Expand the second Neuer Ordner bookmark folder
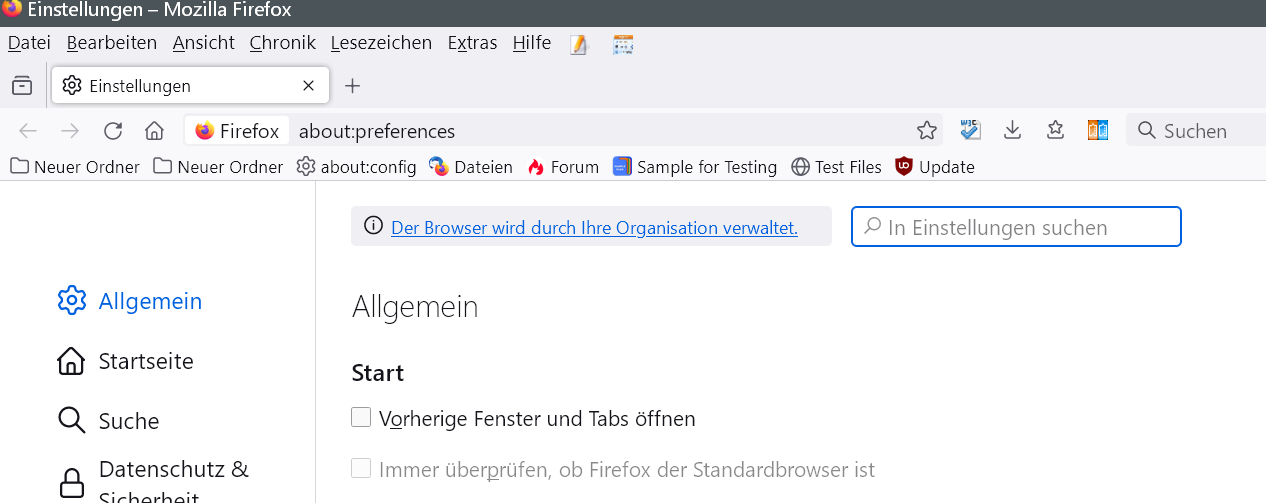Image resolution: width=1266 pixels, height=503 pixels. [218, 167]
